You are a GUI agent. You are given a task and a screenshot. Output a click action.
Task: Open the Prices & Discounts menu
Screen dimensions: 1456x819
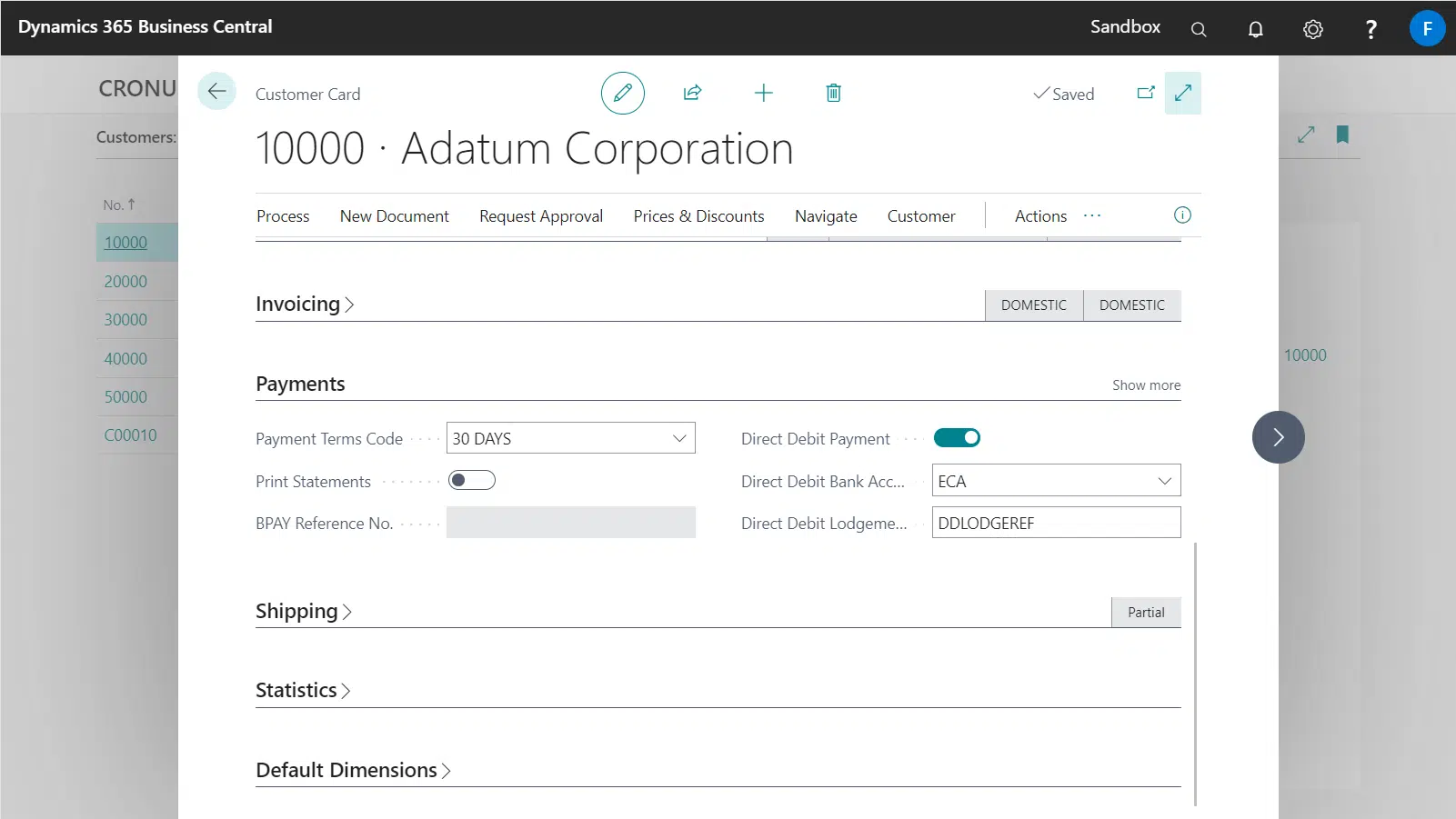tap(698, 216)
